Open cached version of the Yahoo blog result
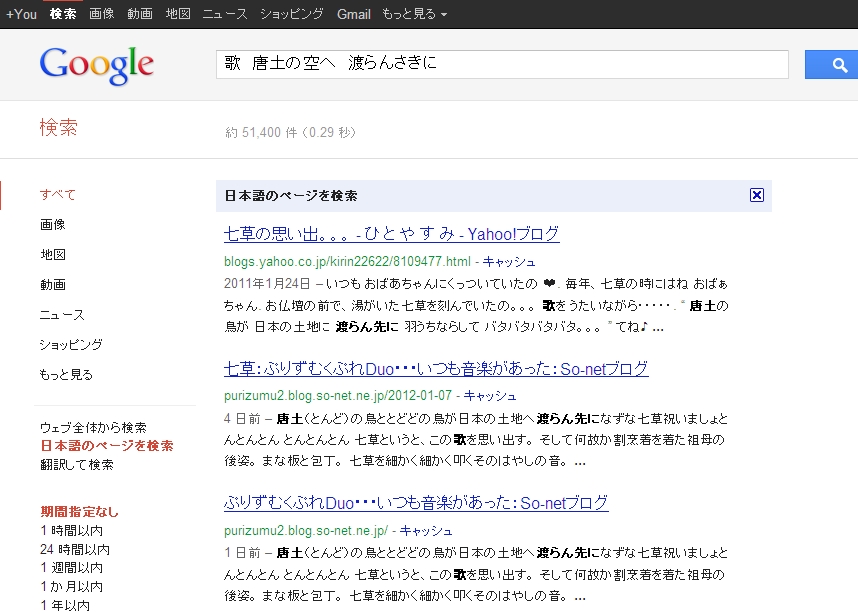858x614 pixels. [509, 261]
